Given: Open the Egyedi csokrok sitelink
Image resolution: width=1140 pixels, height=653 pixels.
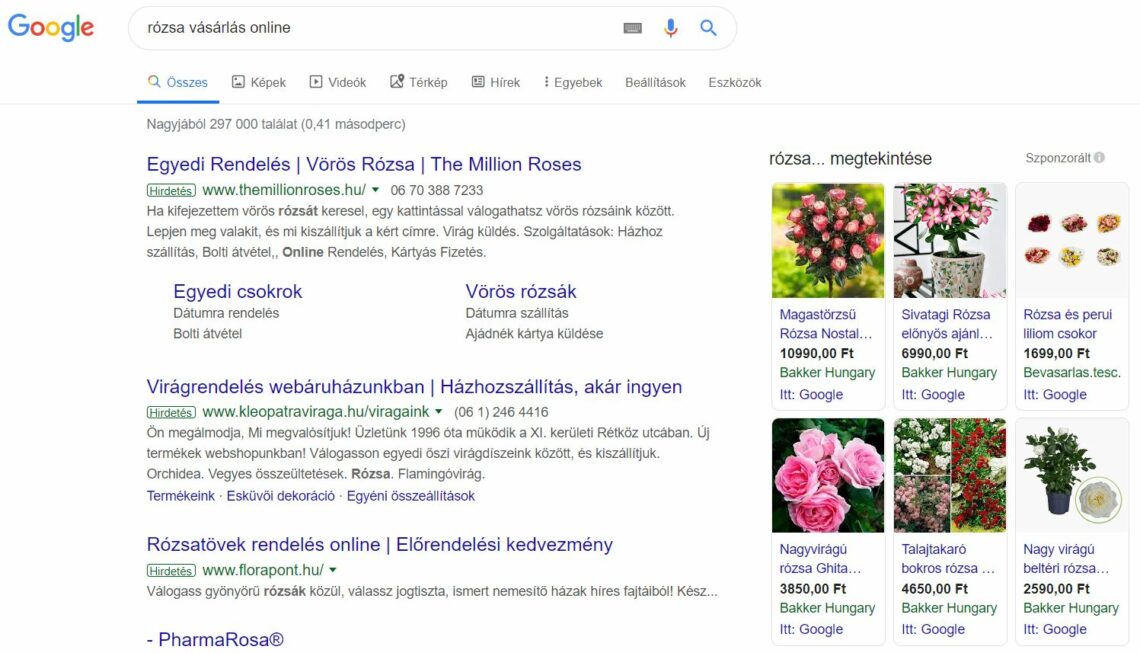Looking at the screenshot, I should tap(237, 292).
